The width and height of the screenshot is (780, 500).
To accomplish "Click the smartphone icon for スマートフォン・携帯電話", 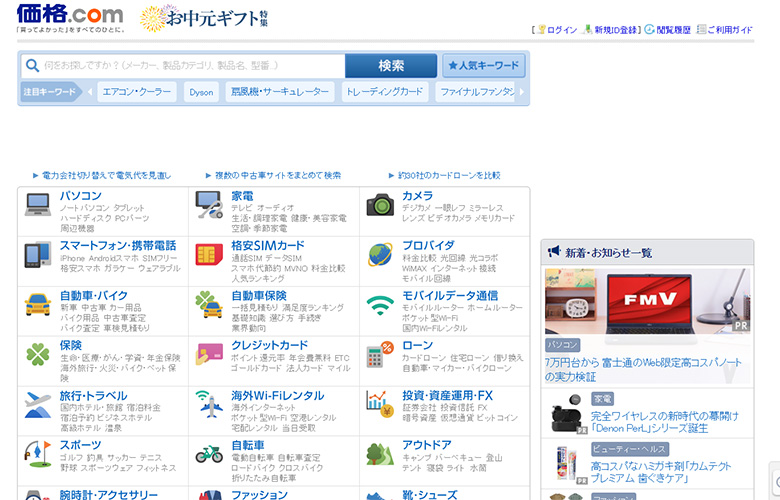I will [38, 255].
